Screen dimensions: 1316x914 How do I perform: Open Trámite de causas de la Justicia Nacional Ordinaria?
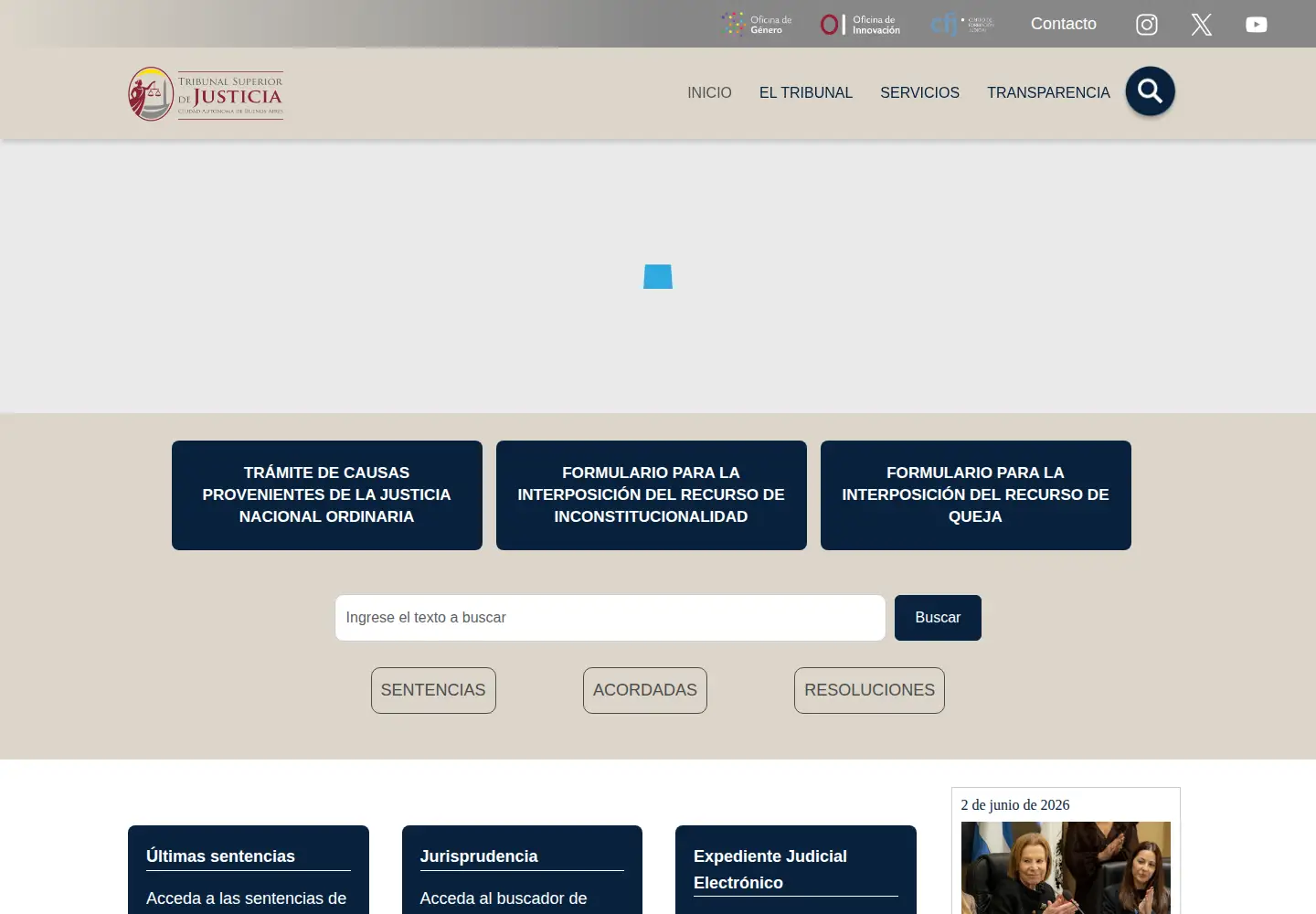tap(327, 495)
